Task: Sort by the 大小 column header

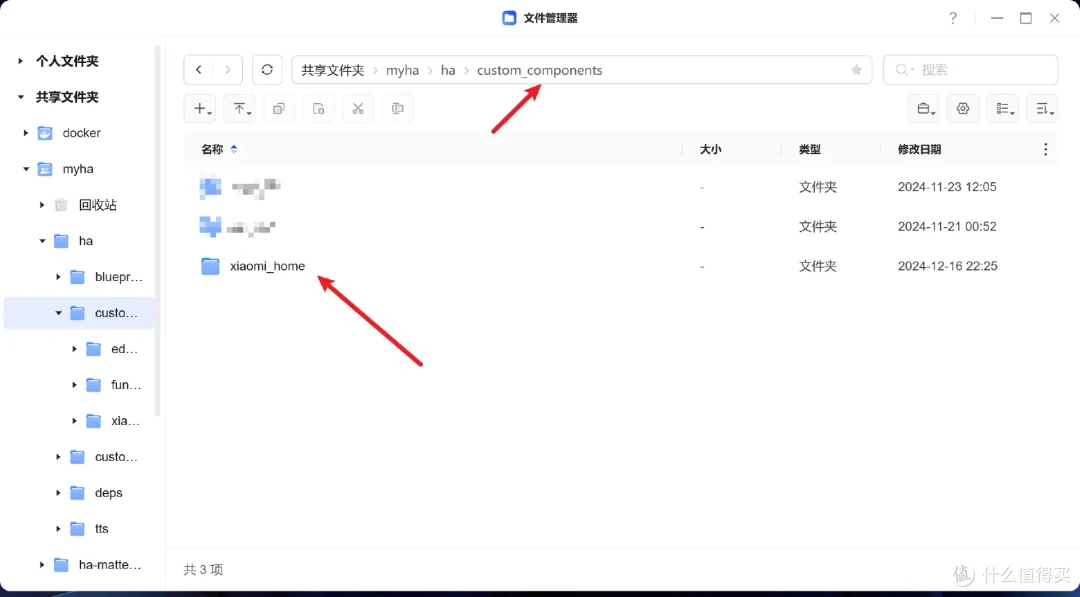Action: [710, 149]
